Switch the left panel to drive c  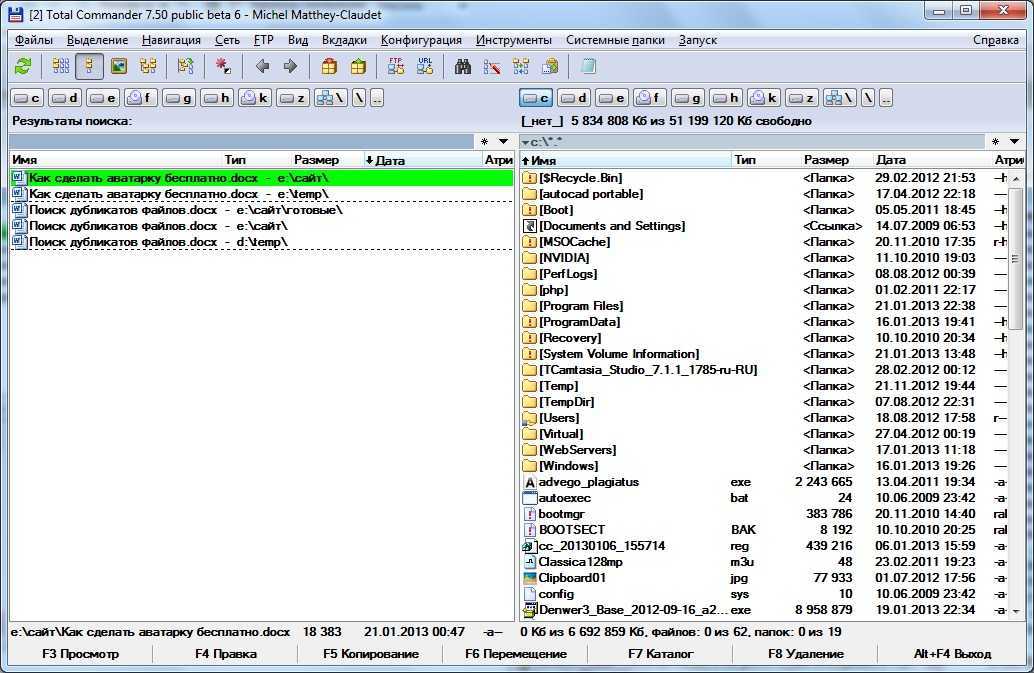pos(27,98)
